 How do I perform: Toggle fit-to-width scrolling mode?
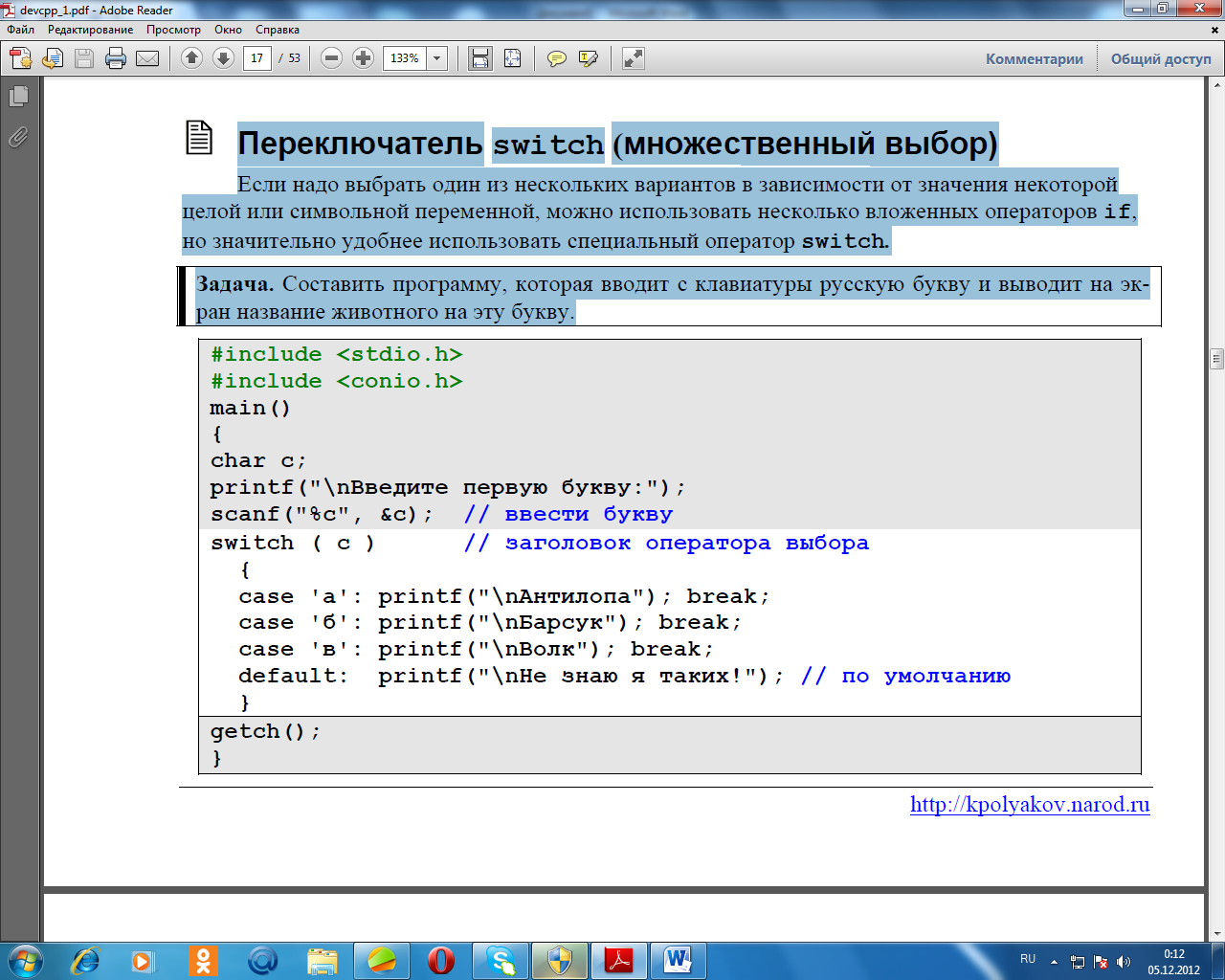pos(480,58)
